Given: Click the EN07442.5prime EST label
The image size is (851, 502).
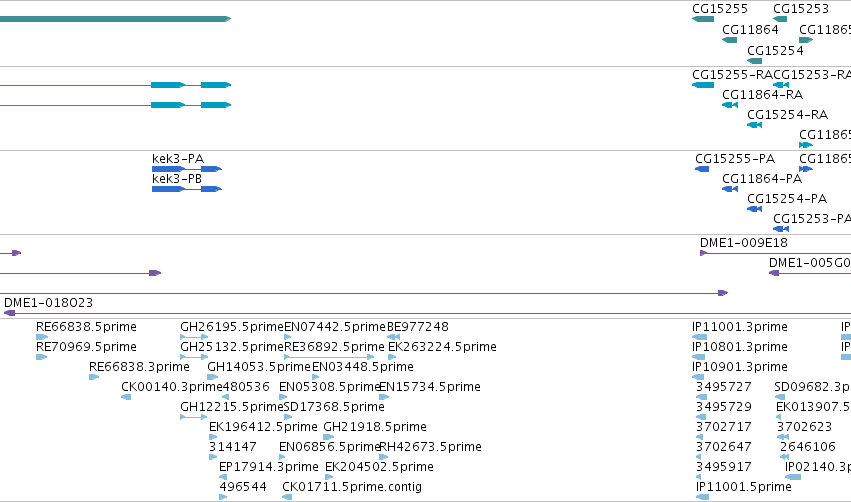Looking at the screenshot, I should (x=335, y=327).
